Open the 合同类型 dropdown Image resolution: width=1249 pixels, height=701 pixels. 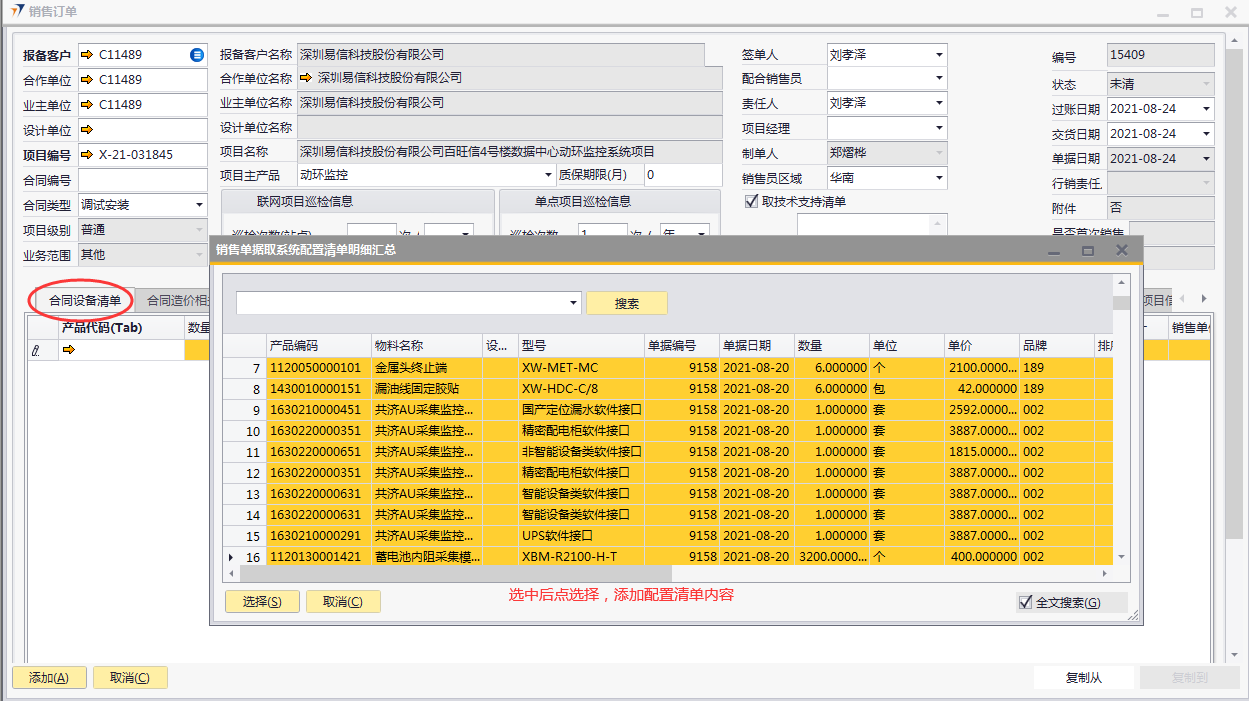tap(199, 205)
